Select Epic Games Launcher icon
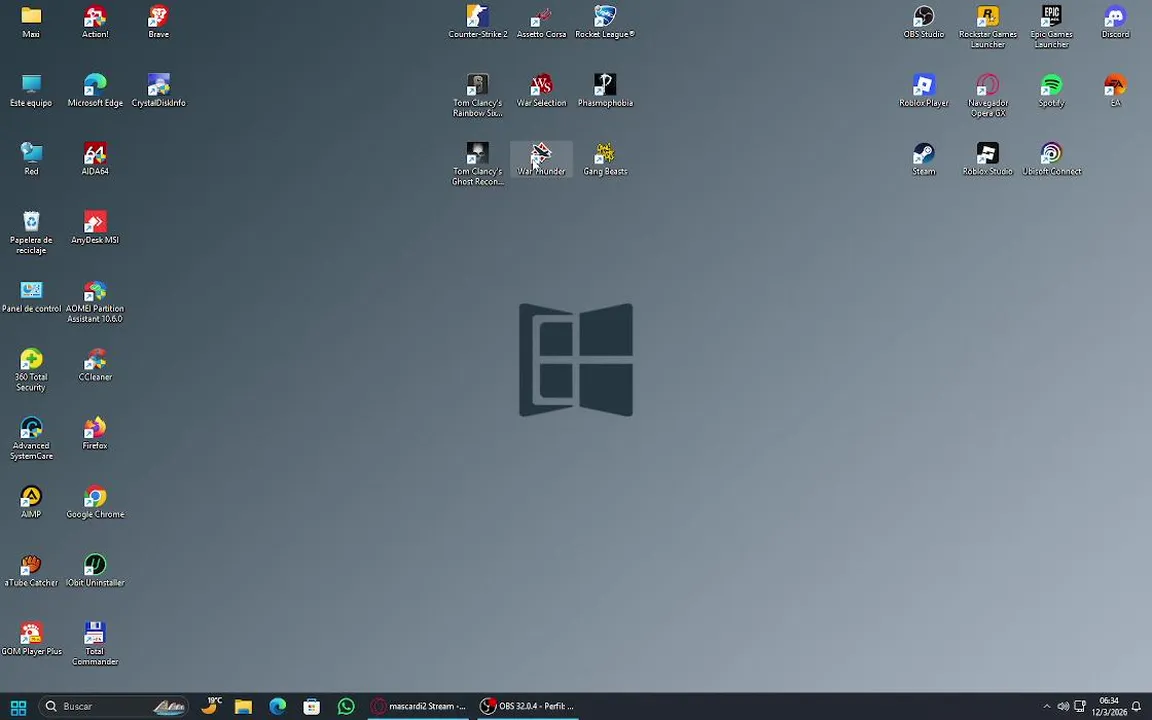The height and width of the screenshot is (720, 1152). tap(1051, 26)
